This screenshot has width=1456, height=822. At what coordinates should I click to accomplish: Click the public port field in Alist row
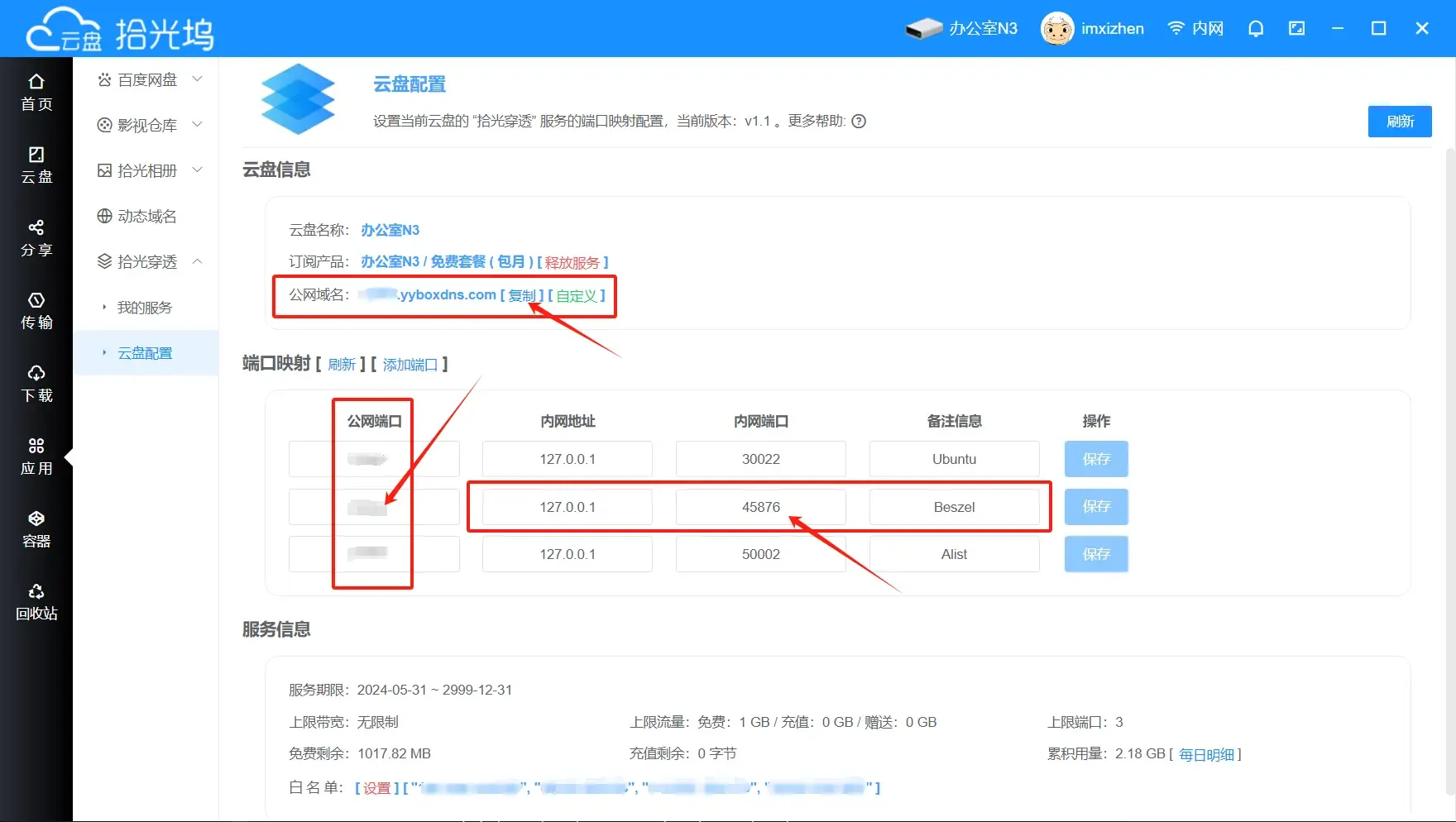click(x=374, y=554)
